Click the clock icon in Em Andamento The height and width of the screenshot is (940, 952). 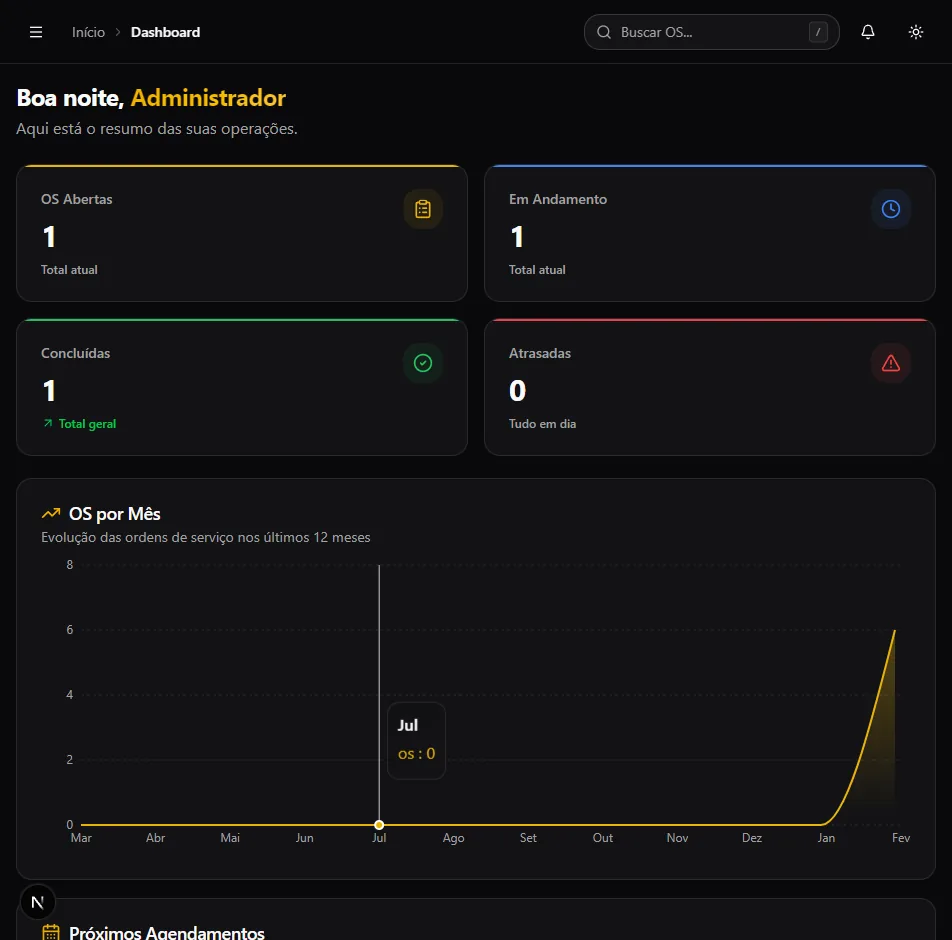pyautogui.click(x=891, y=209)
